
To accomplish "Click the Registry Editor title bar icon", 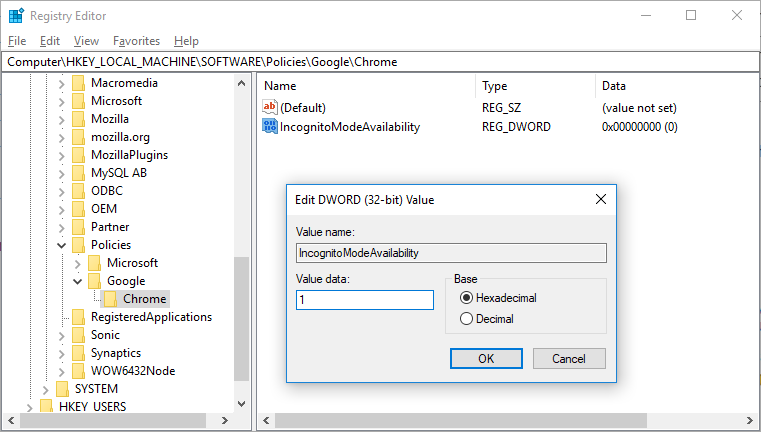I will coord(16,16).
